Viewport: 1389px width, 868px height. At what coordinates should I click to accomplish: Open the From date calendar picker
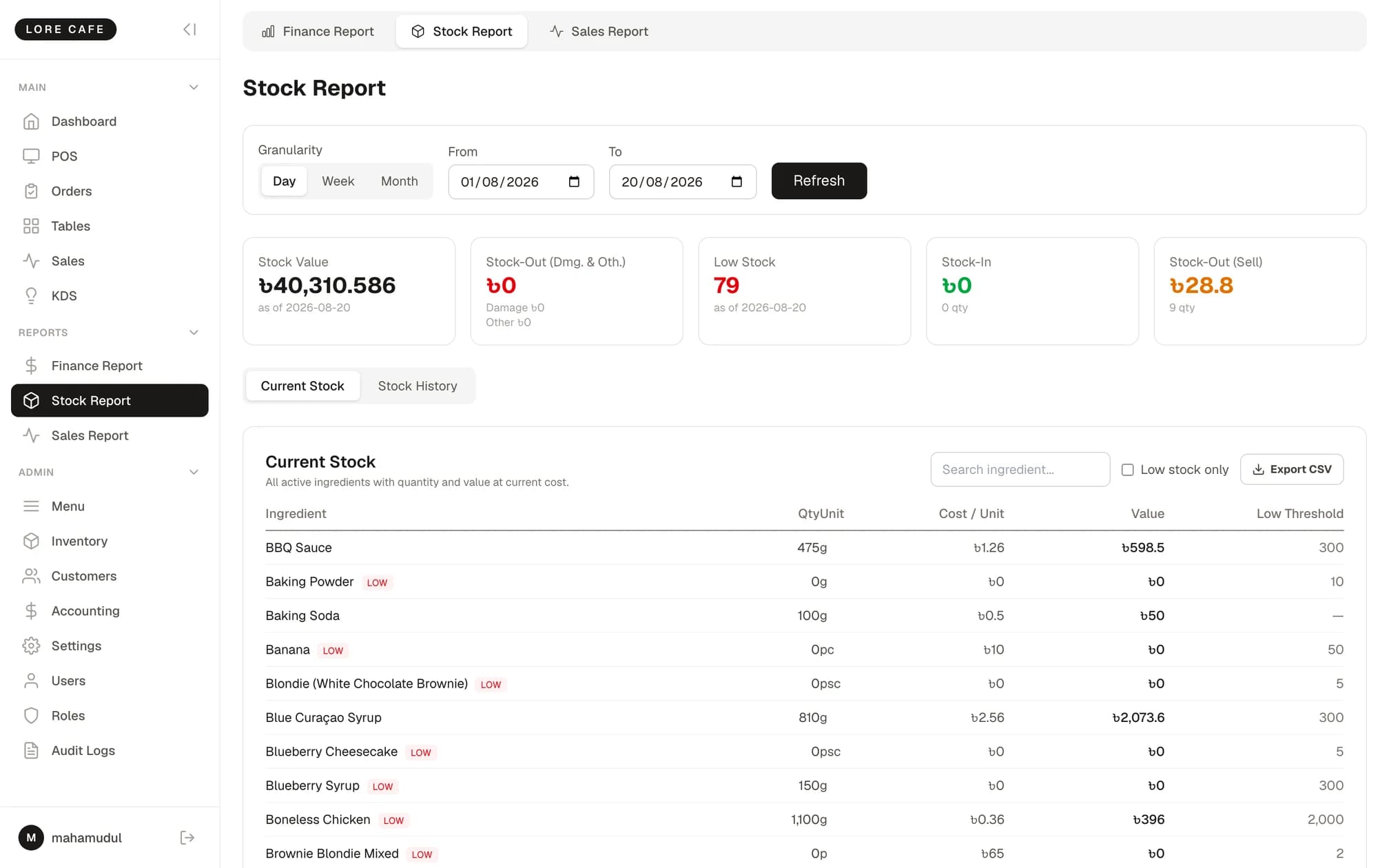coord(574,182)
